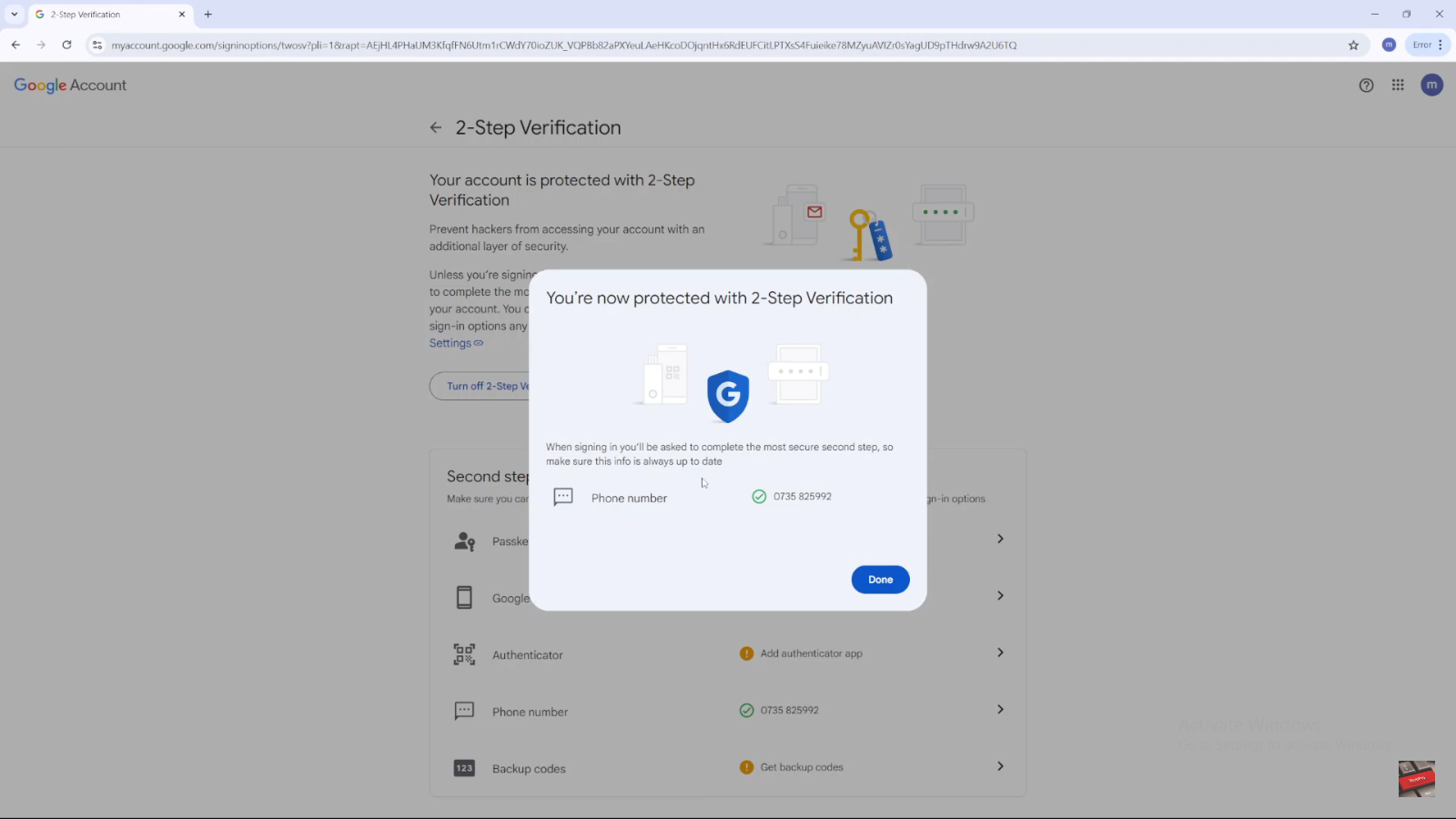The image size is (1456, 819).
Task: Close the 2-Step Verification tab
Action: click(182, 15)
